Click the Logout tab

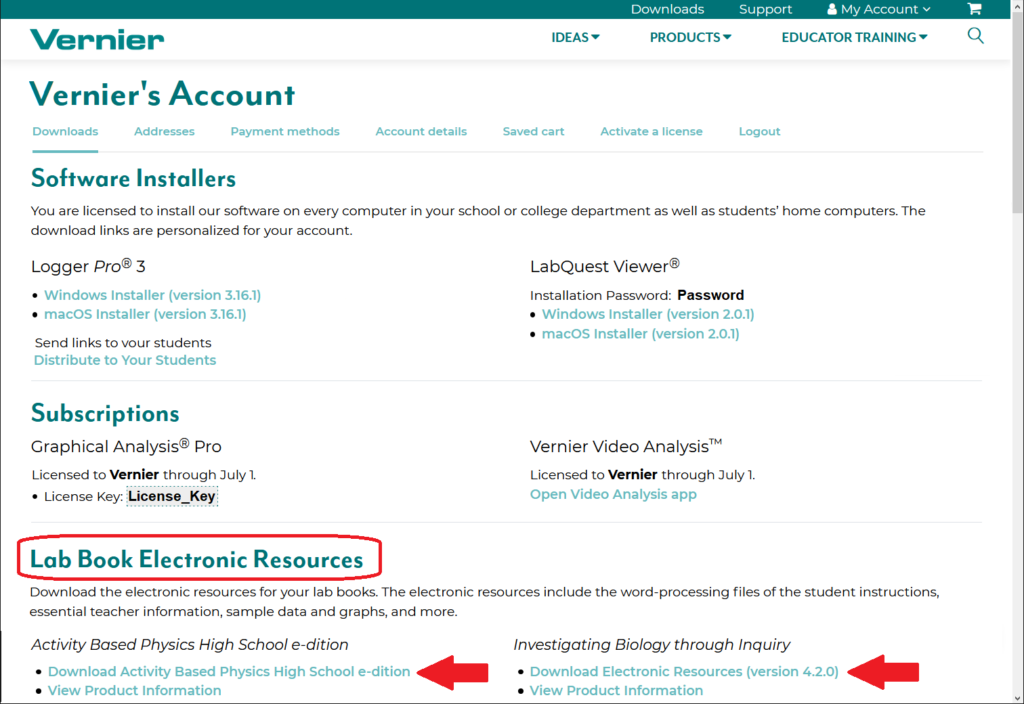[x=759, y=131]
